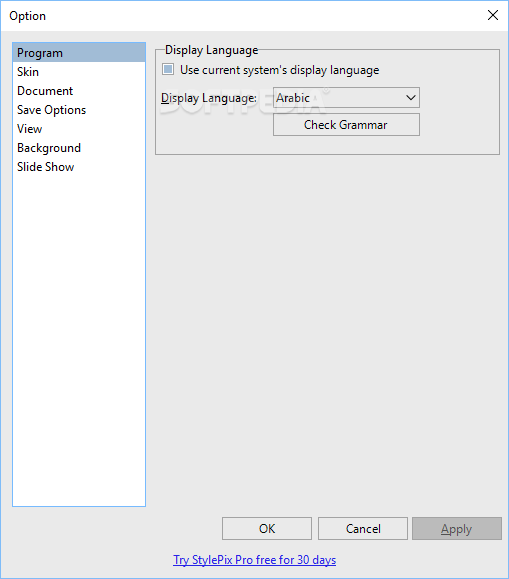Switch to the Document category

[79, 91]
